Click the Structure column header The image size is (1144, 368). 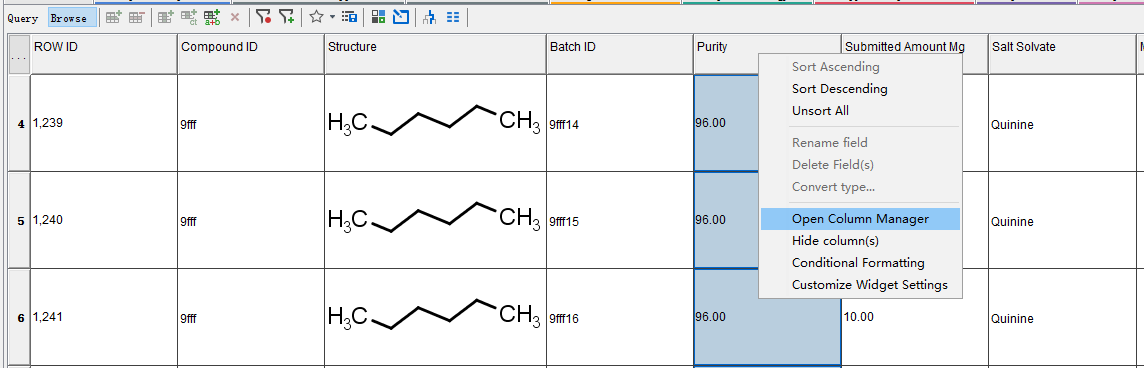436,54
